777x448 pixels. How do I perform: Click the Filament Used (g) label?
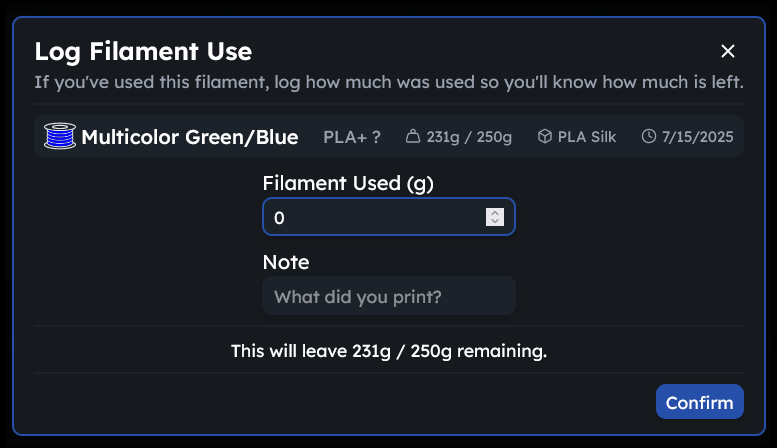click(x=348, y=183)
